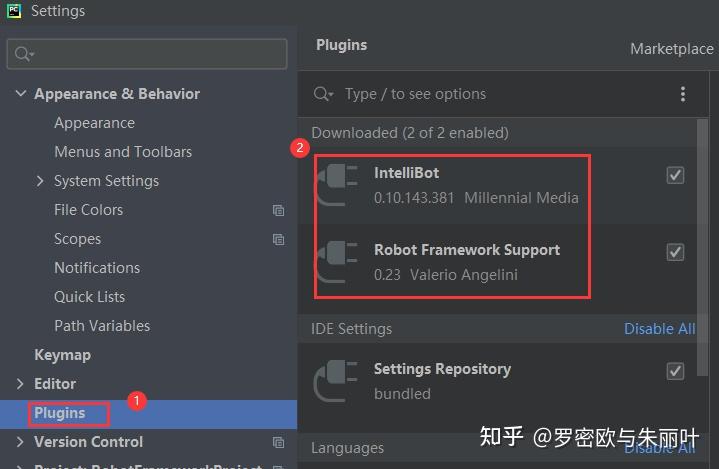Screen dimensions: 719x469
Task: Click the project-level icon beside File Colors
Action: (x=278, y=210)
